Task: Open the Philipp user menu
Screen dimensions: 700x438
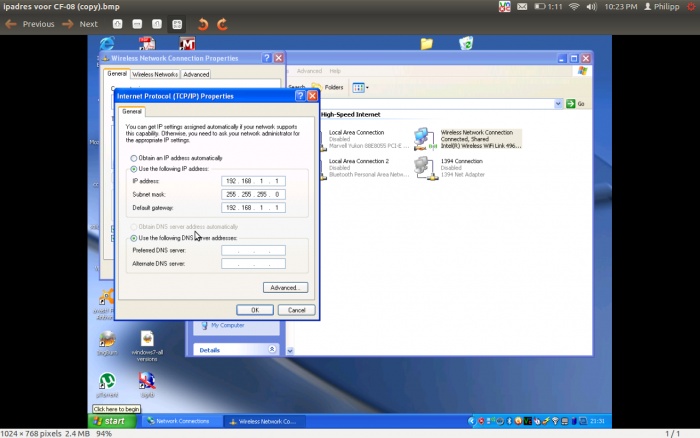Action: click(662, 7)
